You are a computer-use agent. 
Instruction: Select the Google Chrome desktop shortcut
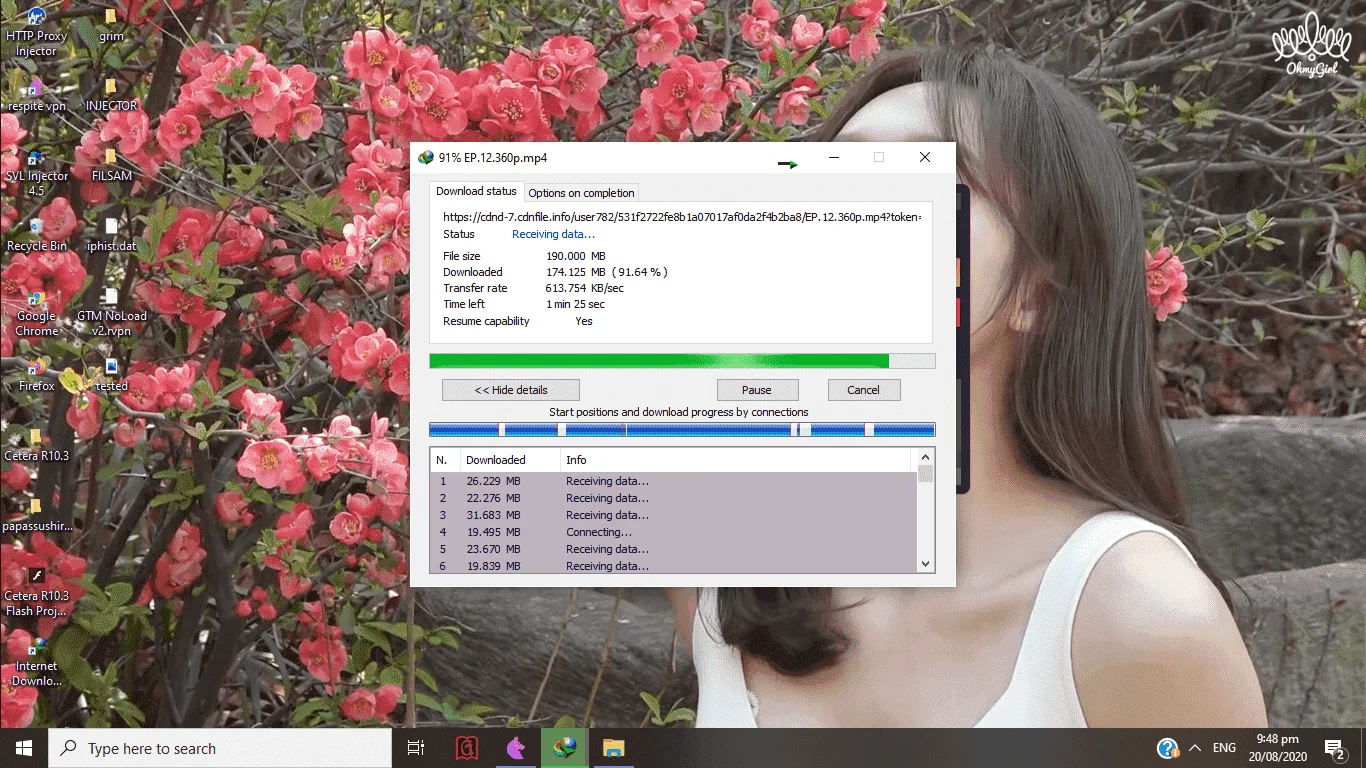(36, 311)
